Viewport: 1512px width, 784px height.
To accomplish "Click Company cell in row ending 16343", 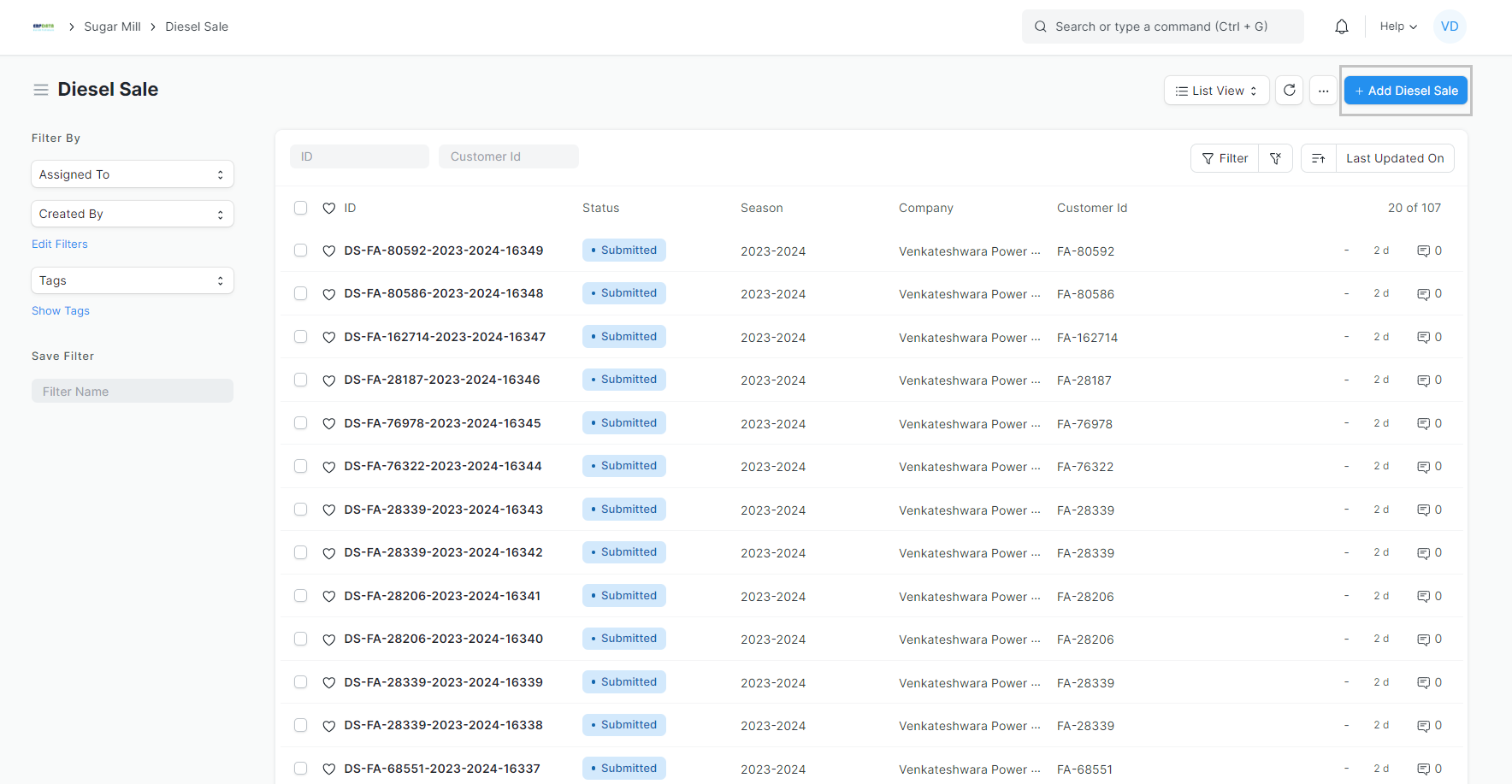I will click(970, 510).
